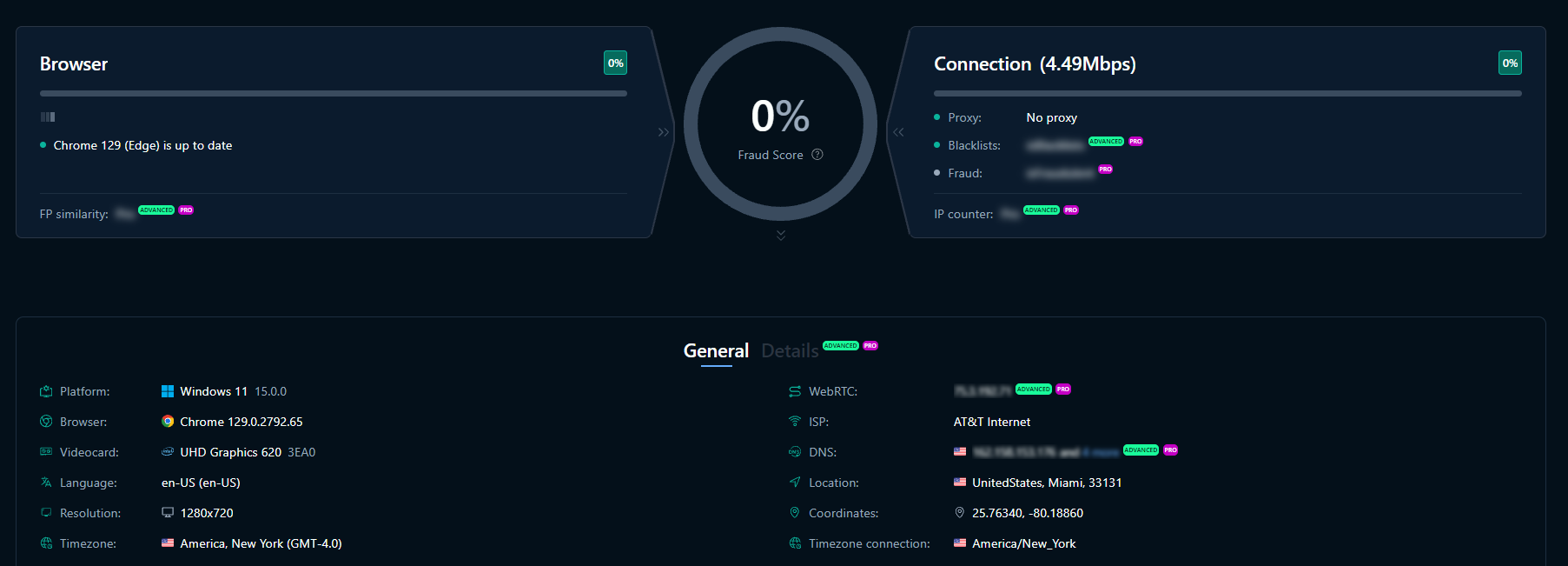
Task: Click the left double-chevron on Connection panel
Action: pos(898,132)
